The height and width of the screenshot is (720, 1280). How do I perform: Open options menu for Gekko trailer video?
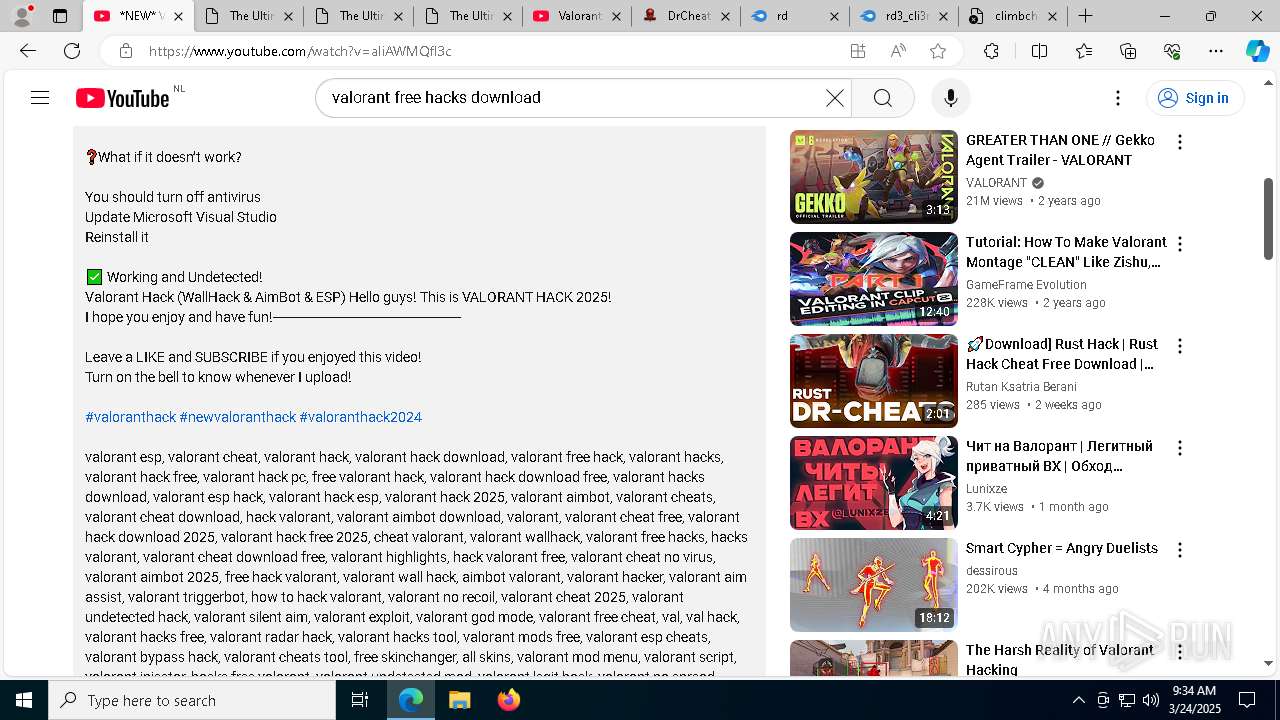coord(1180,142)
